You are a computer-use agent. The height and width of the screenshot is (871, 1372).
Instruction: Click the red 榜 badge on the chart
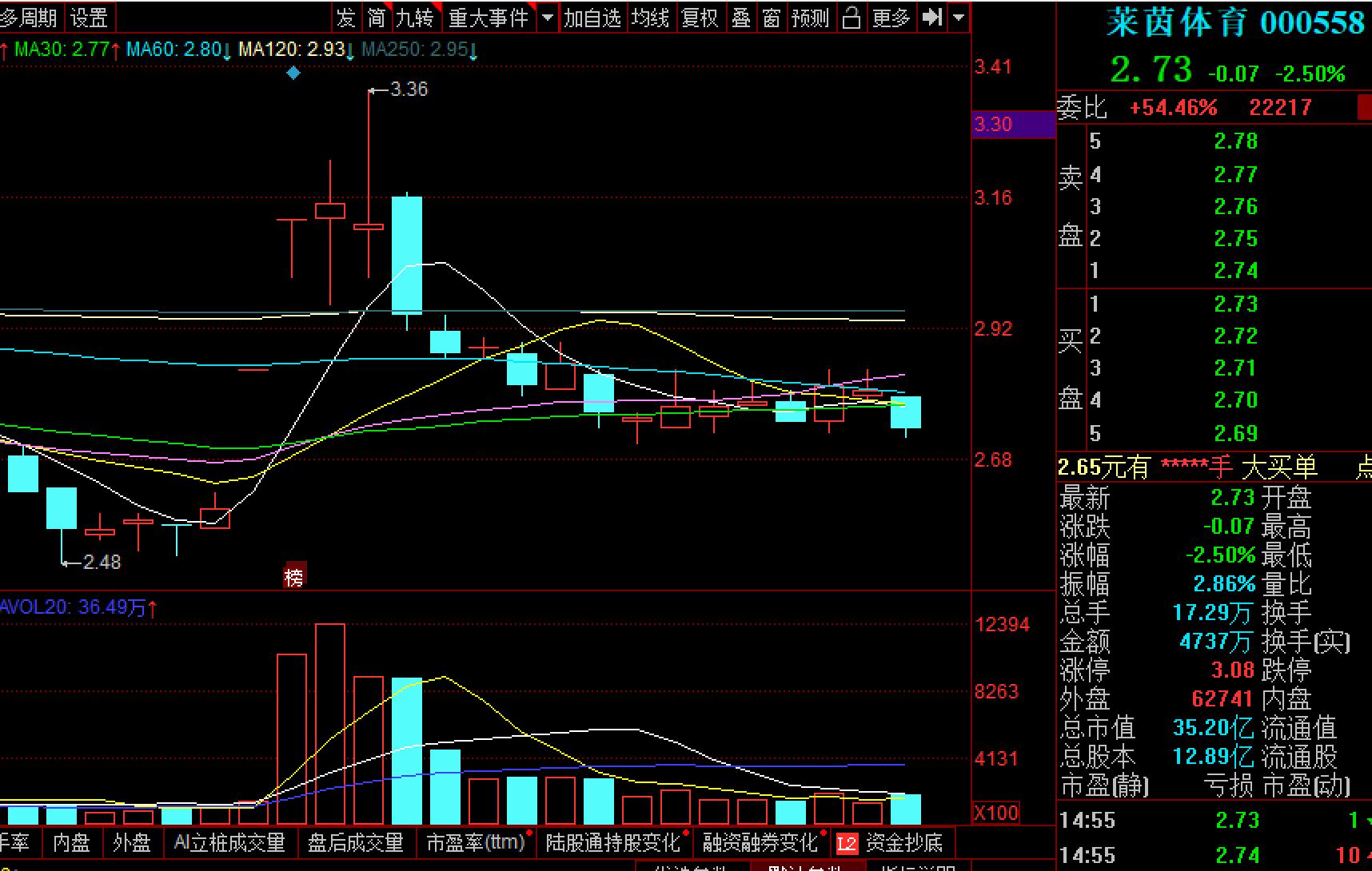point(294,577)
